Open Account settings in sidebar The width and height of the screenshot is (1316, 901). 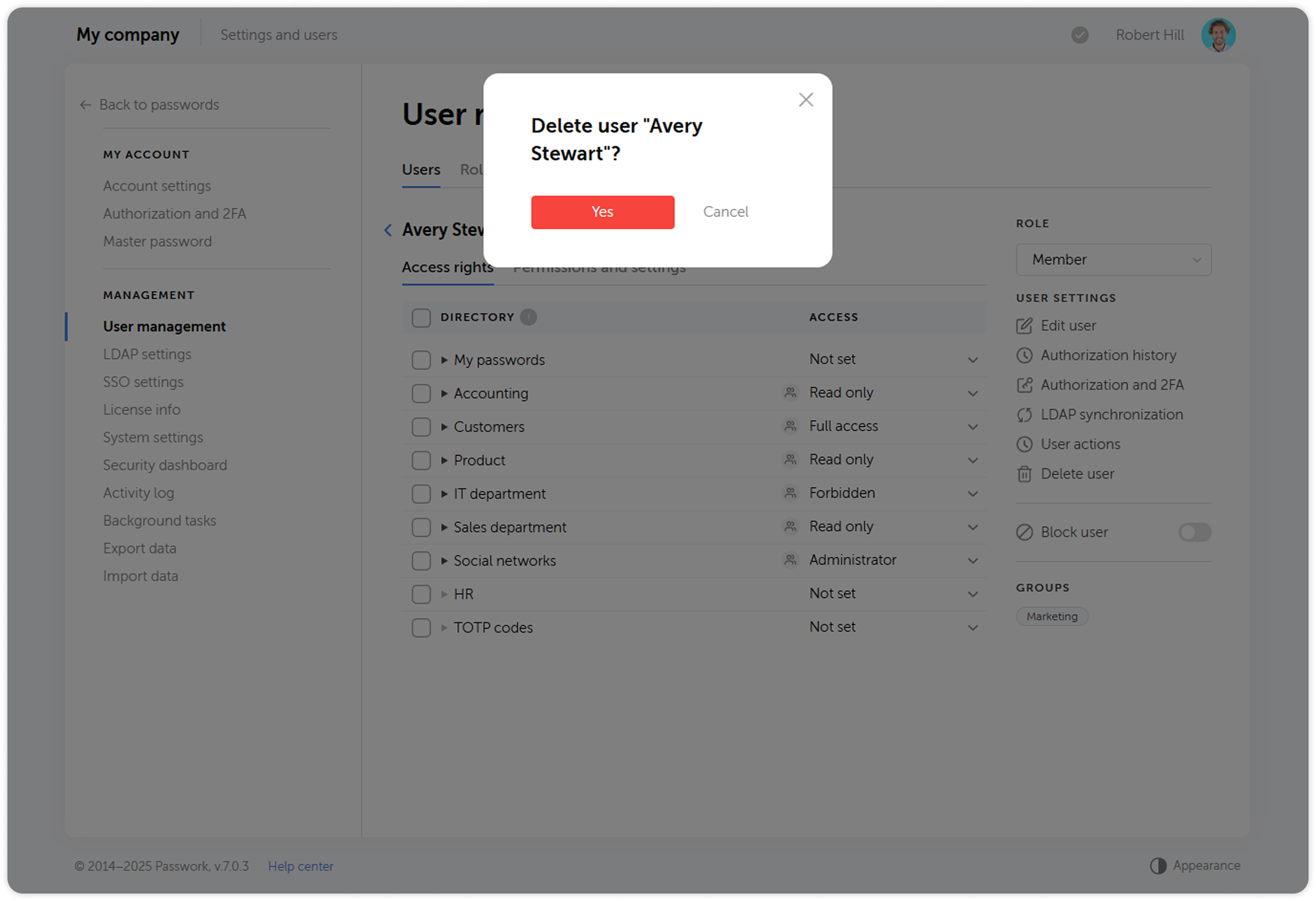click(157, 186)
